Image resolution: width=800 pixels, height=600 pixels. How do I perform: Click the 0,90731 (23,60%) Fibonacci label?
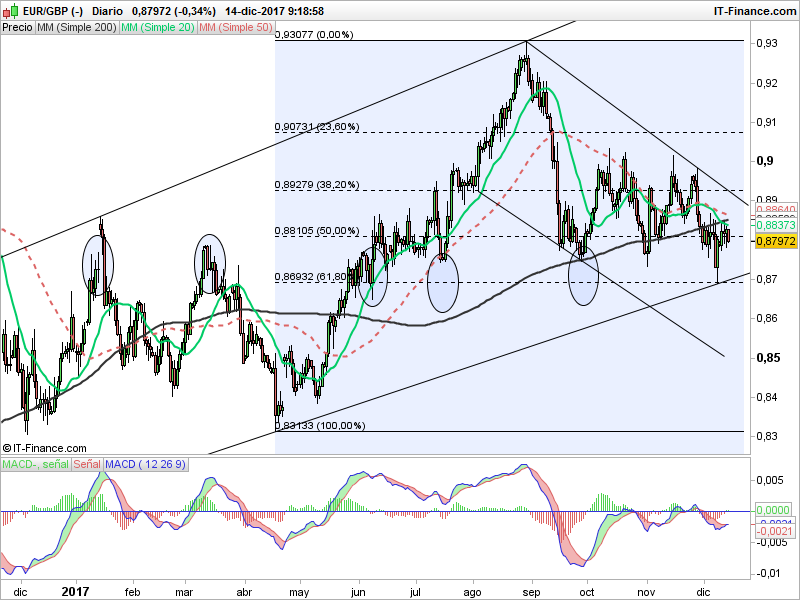pos(317,127)
